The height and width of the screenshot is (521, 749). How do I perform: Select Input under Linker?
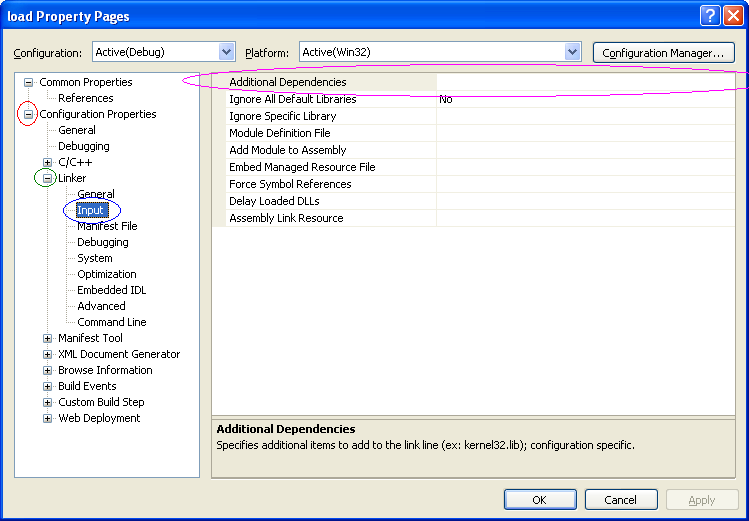[91, 210]
